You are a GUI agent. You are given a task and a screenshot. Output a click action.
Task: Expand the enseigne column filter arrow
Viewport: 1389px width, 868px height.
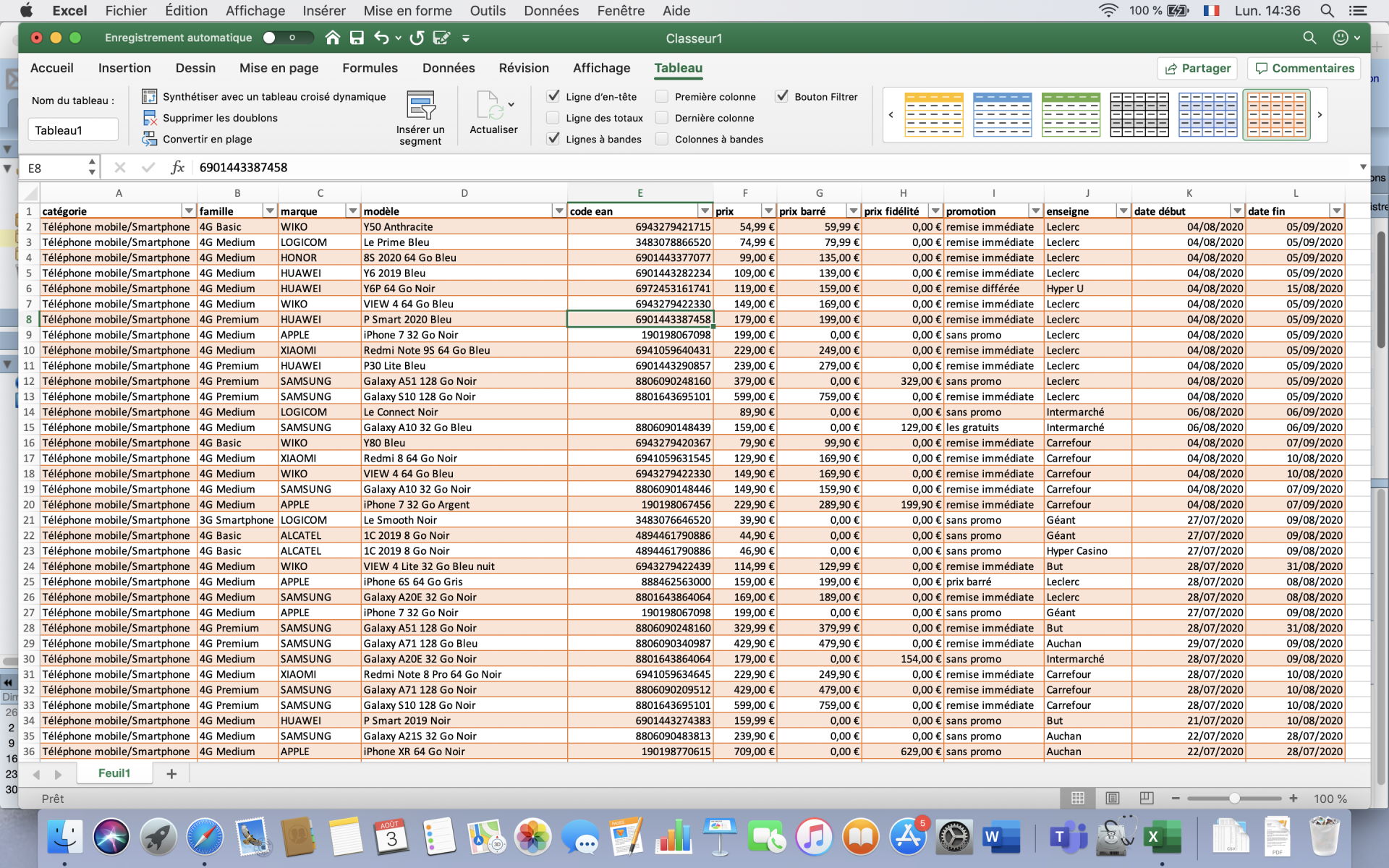[1123, 210]
